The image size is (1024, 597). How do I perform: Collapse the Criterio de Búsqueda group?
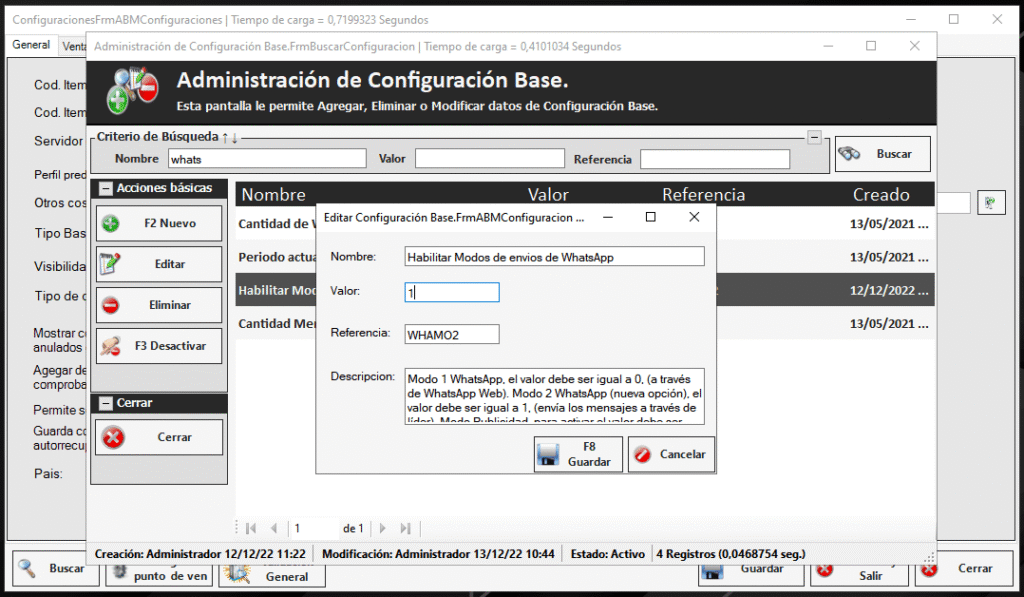point(814,137)
